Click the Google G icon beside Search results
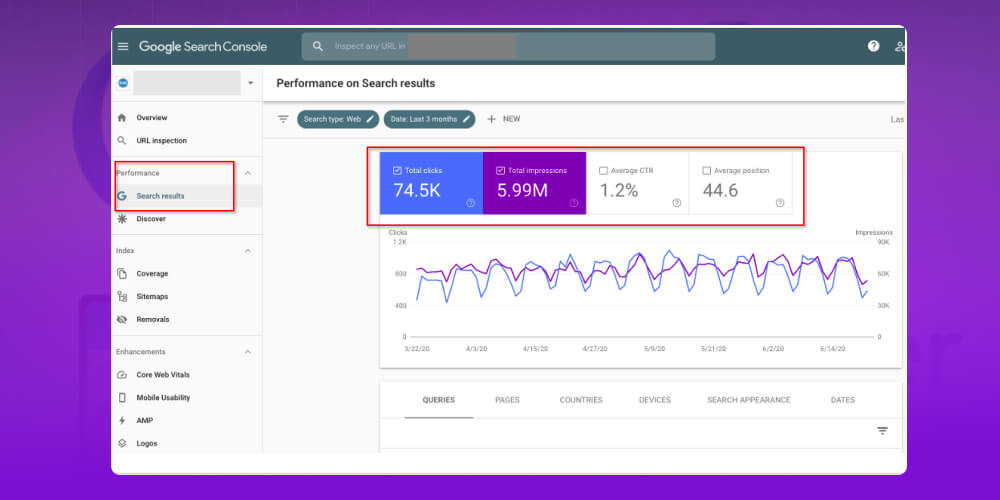The image size is (1000, 500). click(x=122, y=196)
